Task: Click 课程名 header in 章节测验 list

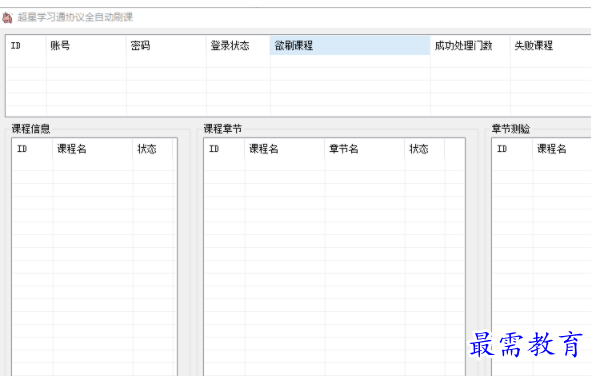Action: pyautogui.click(x=562, y=149)
